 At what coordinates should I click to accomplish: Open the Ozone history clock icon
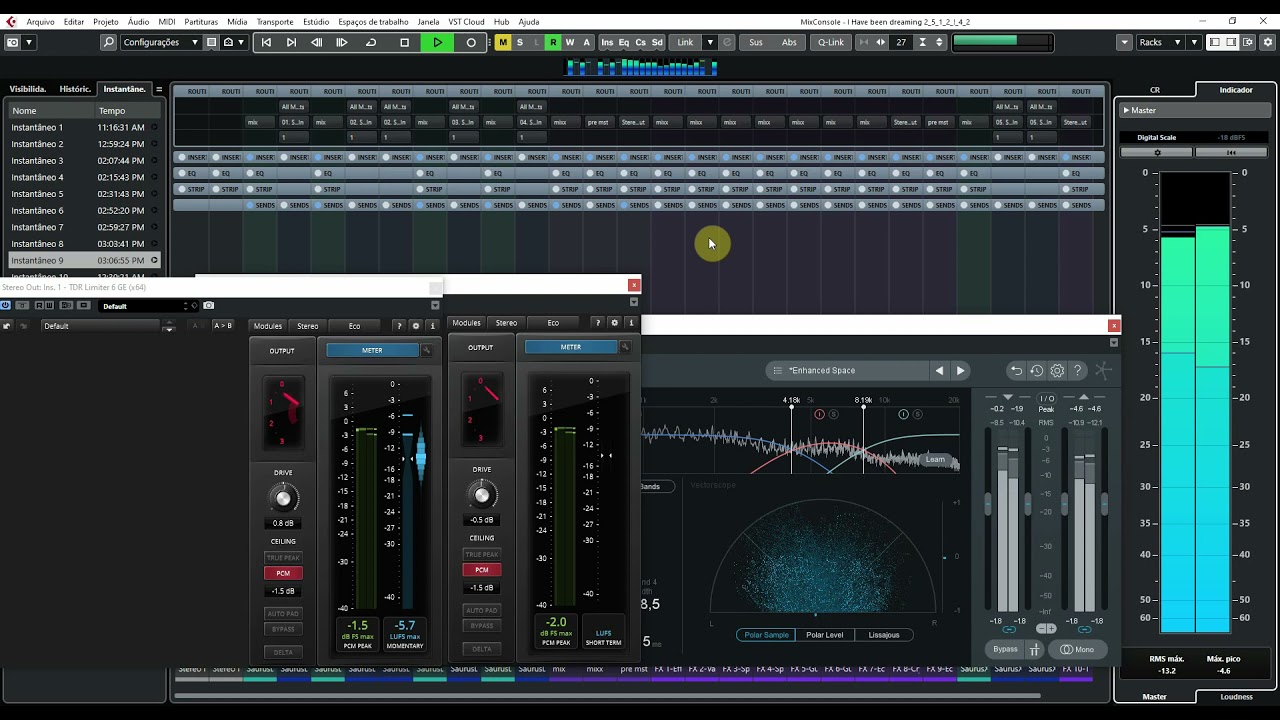1036,371
